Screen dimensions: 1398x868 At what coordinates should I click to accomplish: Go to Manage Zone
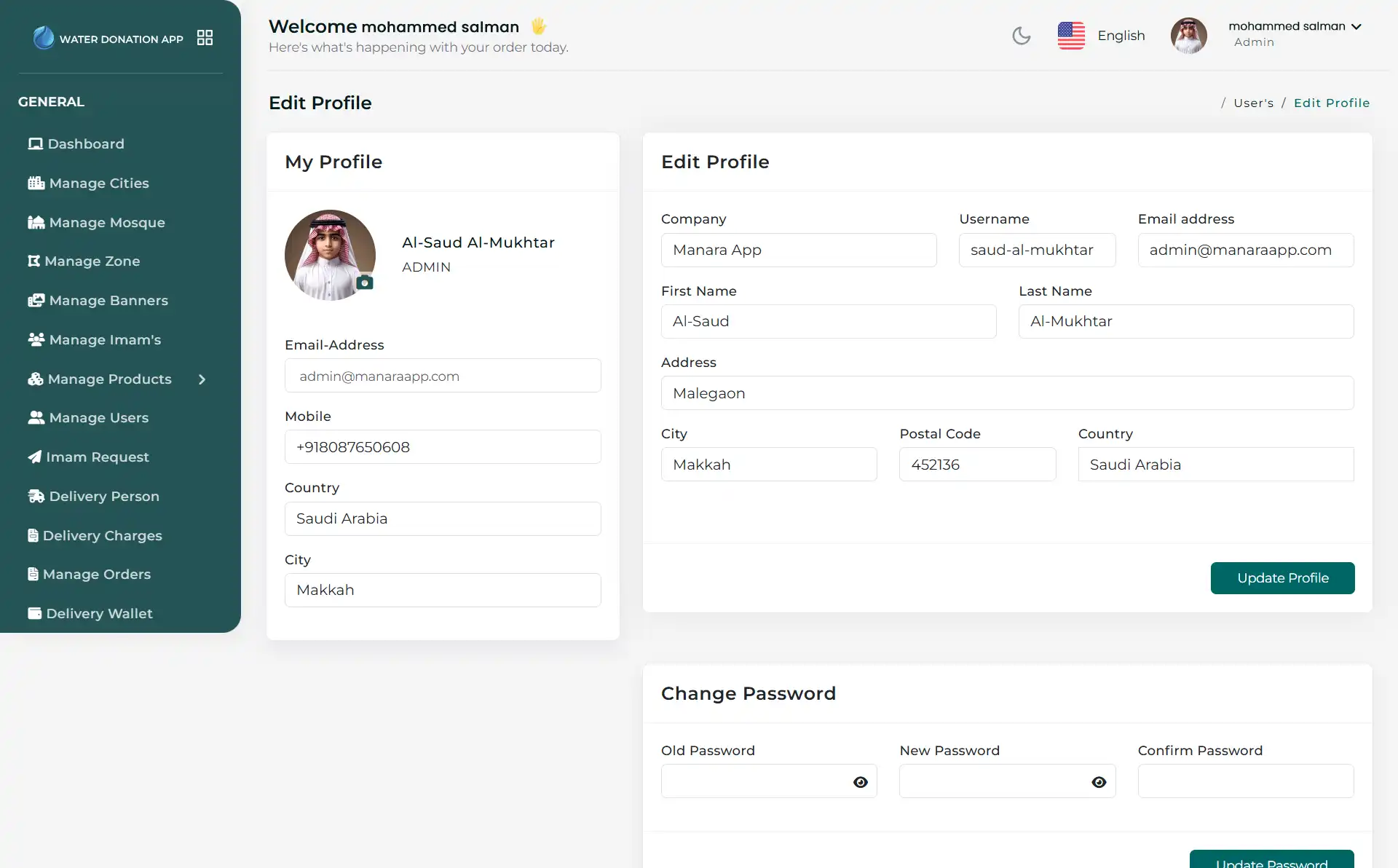pos(93,261)
